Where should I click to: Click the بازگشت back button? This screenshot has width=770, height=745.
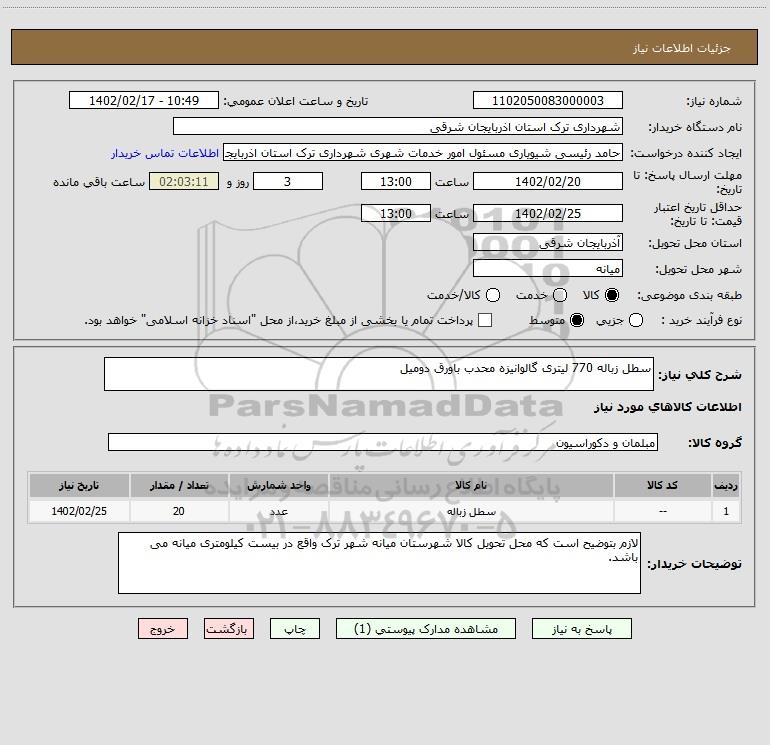point(229,629)
